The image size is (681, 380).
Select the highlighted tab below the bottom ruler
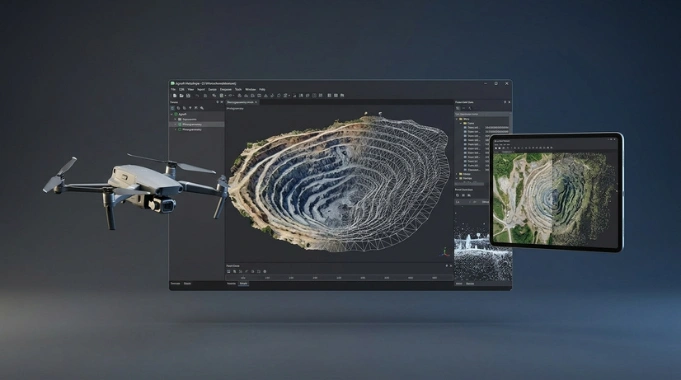[244, 283]
